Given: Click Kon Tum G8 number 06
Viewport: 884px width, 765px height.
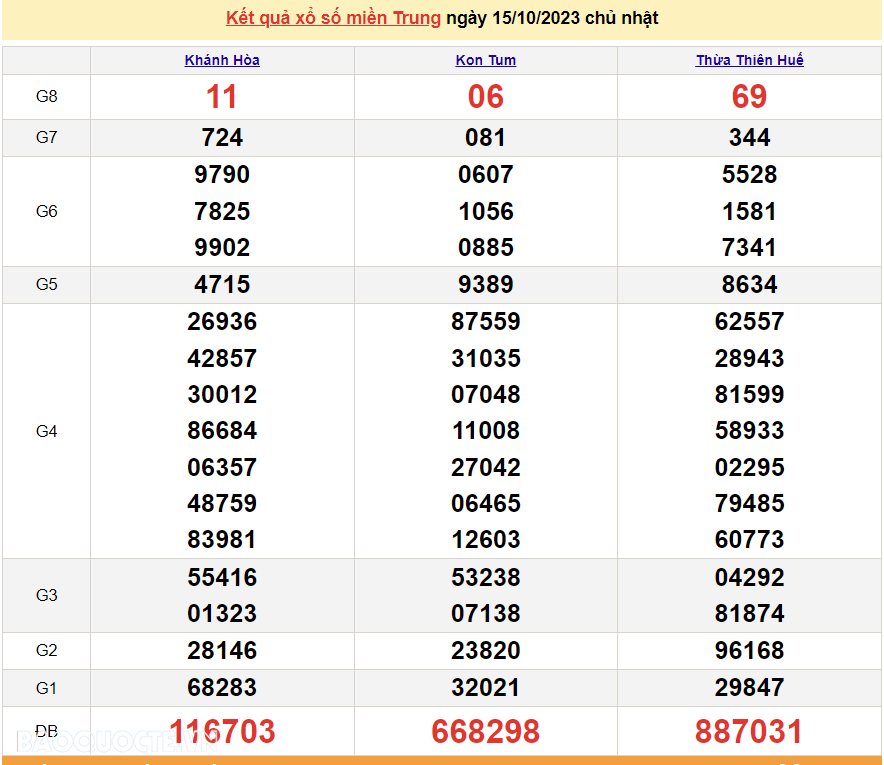Looking at the screenshot, I should (x=486, y=97).
